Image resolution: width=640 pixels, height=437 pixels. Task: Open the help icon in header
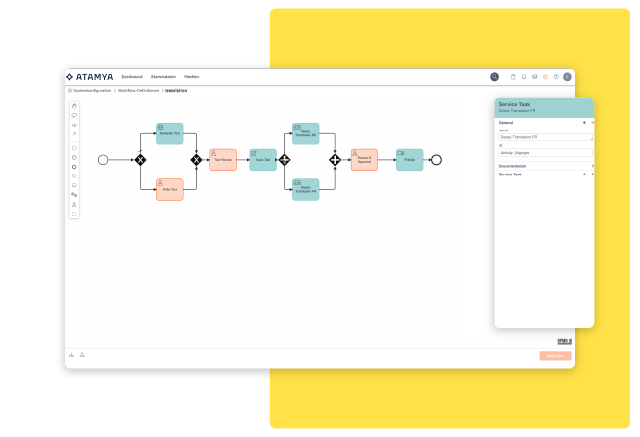[556, 77]
